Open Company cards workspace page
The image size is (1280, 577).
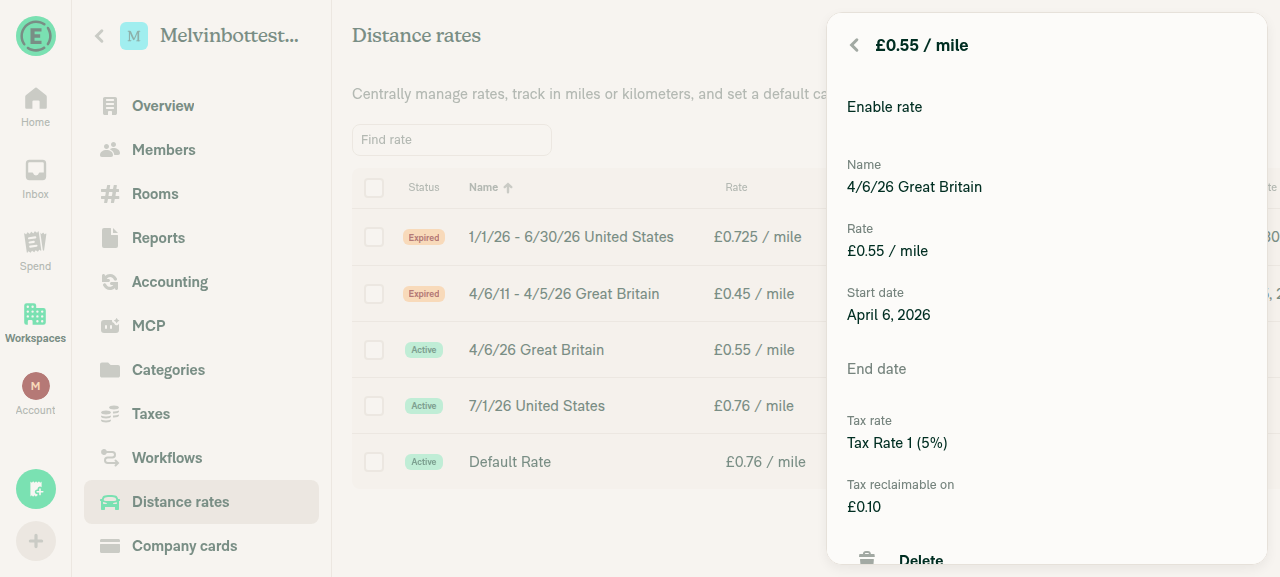[x=201, y=546]
